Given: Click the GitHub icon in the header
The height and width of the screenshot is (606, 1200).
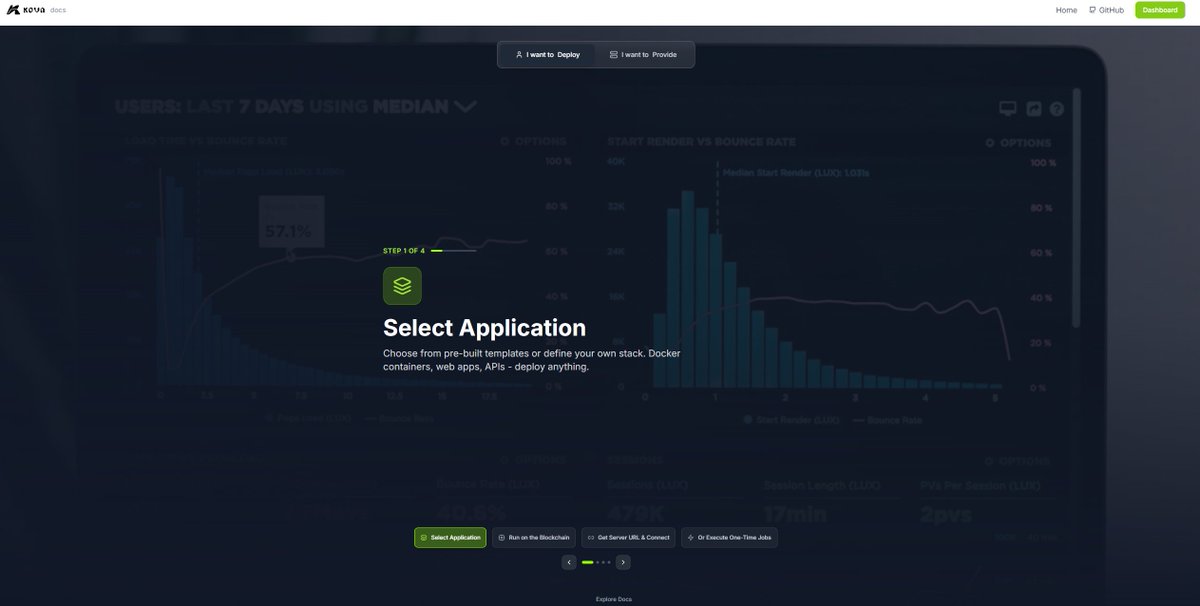Looking at the screenshot, I should (1090, 8).
